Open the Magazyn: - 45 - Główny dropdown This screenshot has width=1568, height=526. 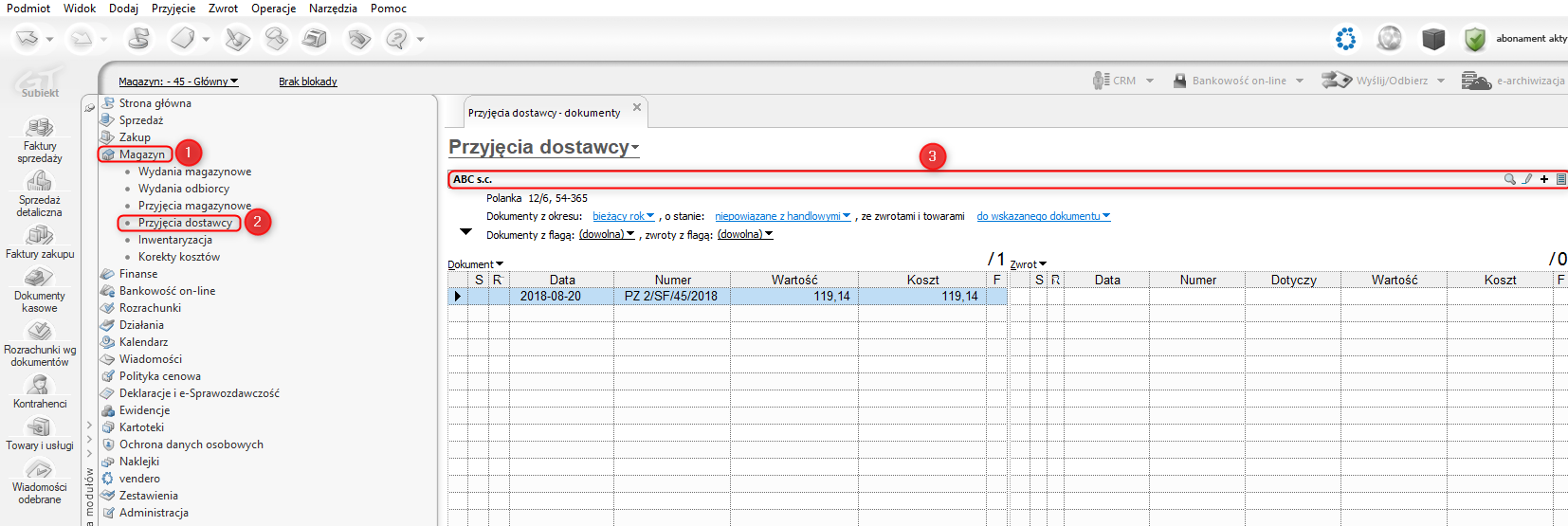pyautogui.click(x=178, y=82)
